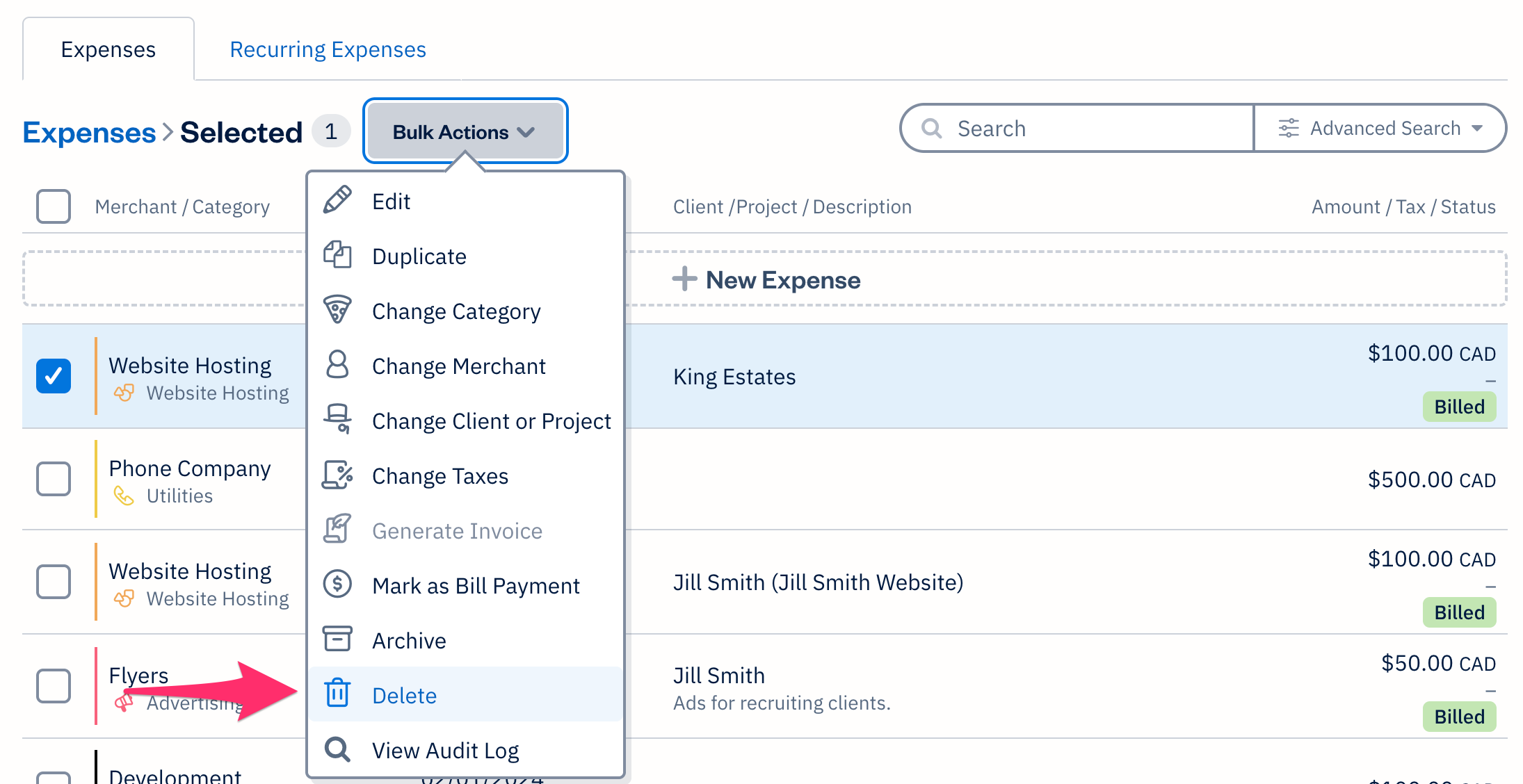Click the Duplicate pages icon
The image size is (1523, 784).
337,255
